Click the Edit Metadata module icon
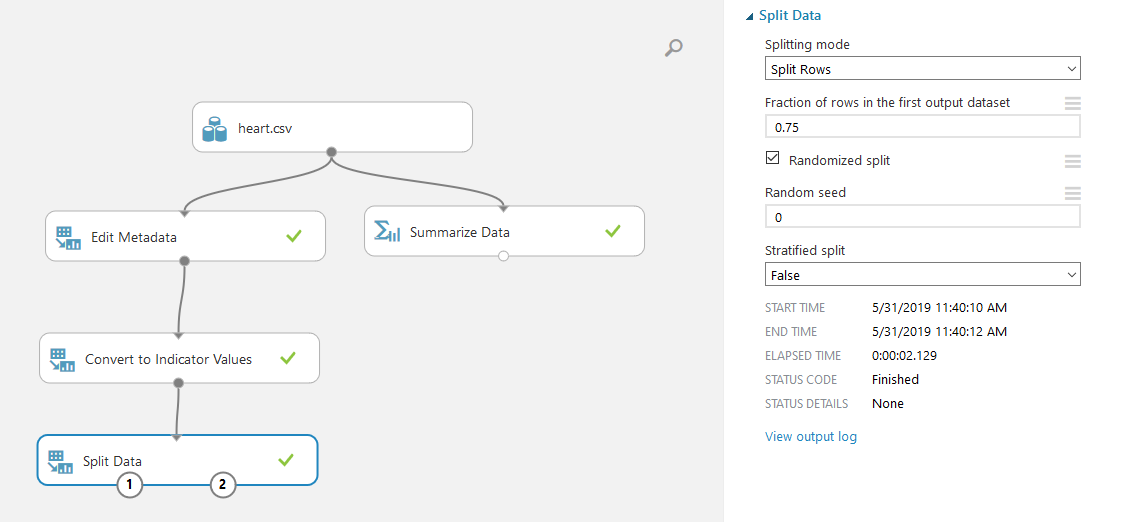The image size is (1132, 522). coord(69,238)
